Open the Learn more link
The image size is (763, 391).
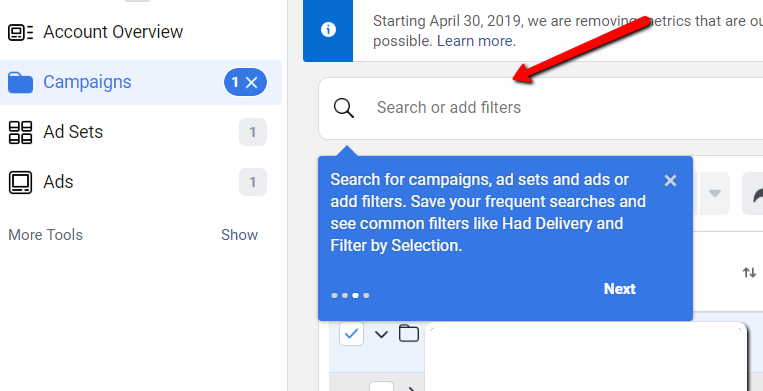[475, 41]
